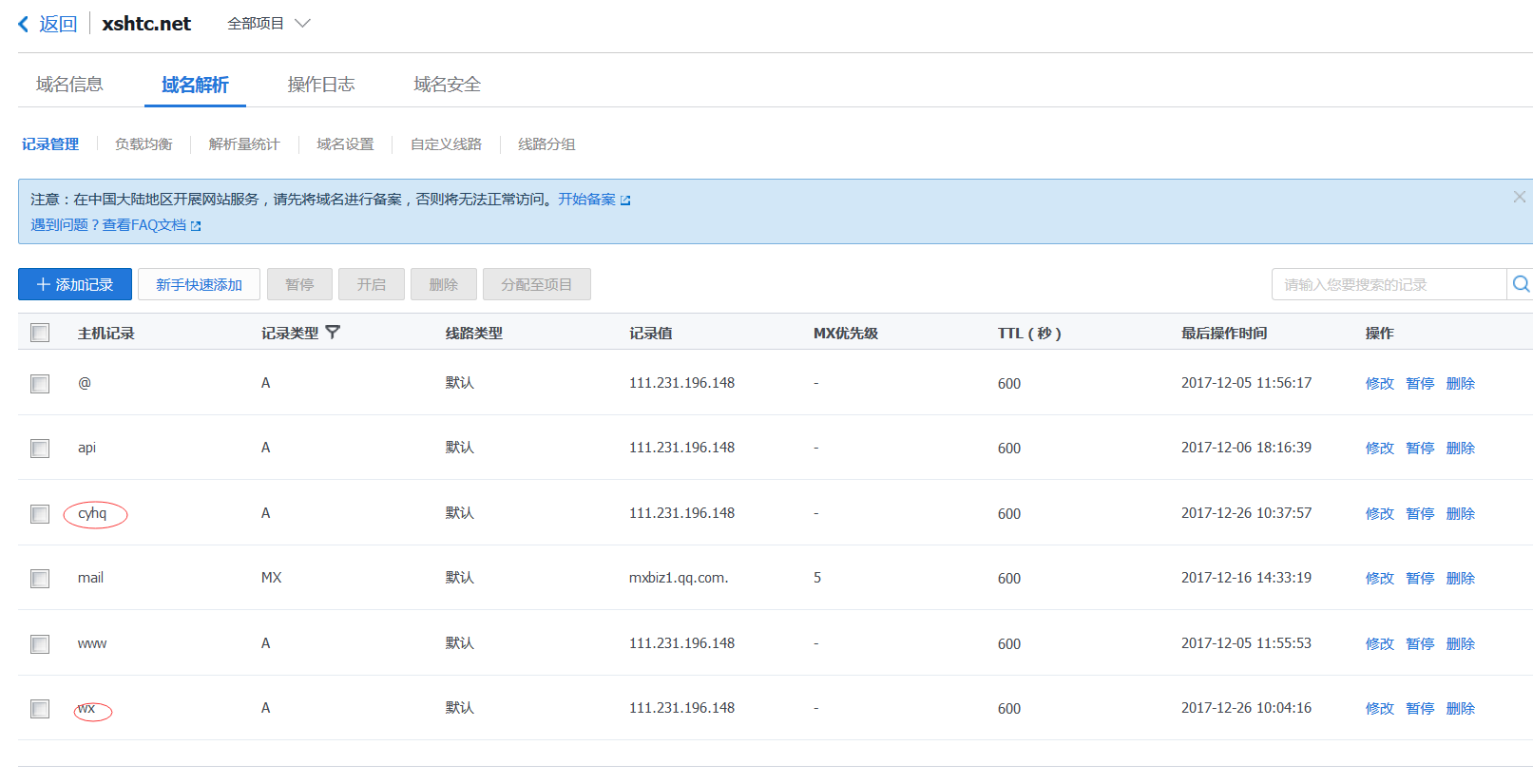The image size is (1533, 784).
Task: Open the 解析量统计 sub-tab
Action: pos(244,144)
